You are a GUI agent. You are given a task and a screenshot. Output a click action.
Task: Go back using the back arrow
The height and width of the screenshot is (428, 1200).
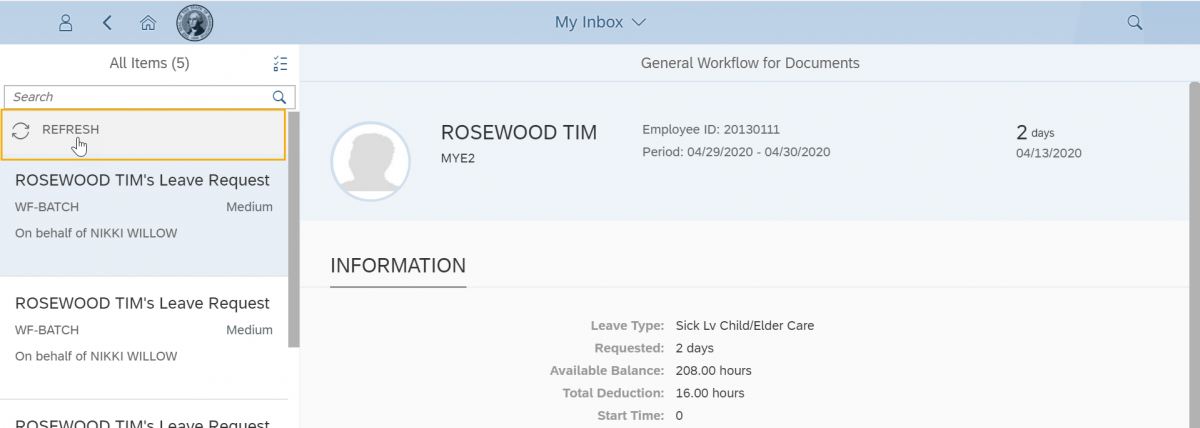(107, 22)
